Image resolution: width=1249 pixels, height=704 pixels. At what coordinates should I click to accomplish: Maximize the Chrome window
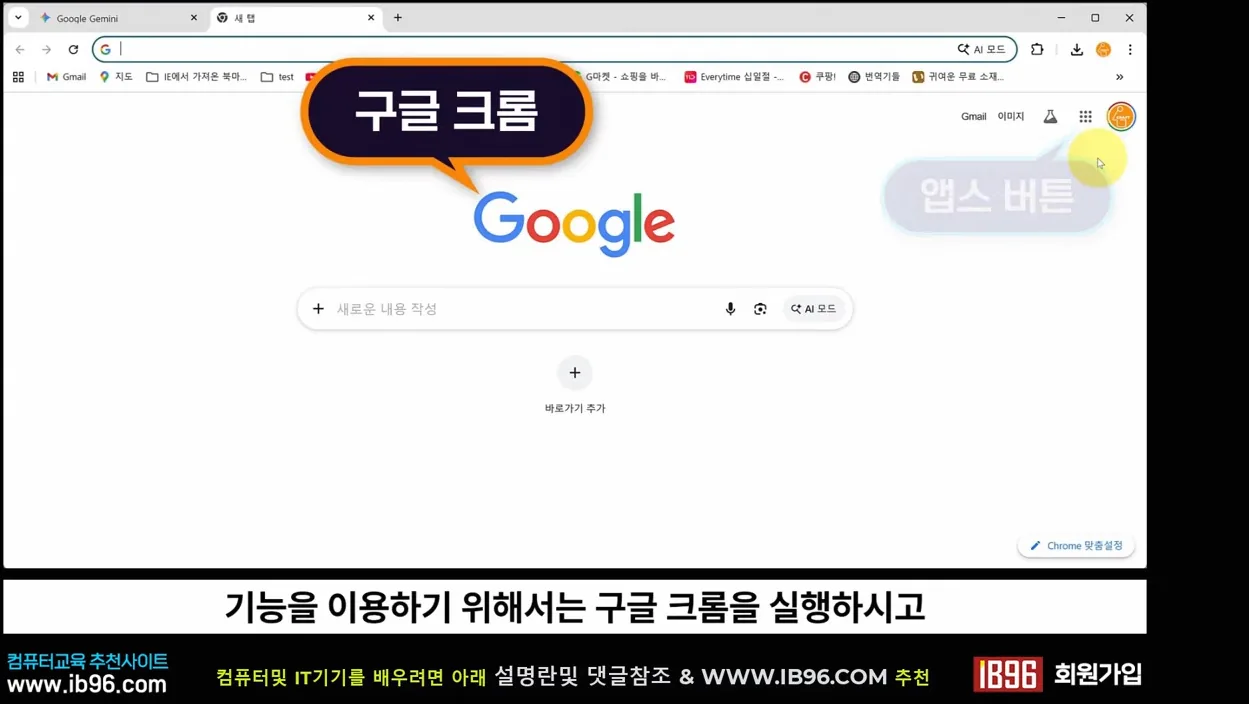1095,18
